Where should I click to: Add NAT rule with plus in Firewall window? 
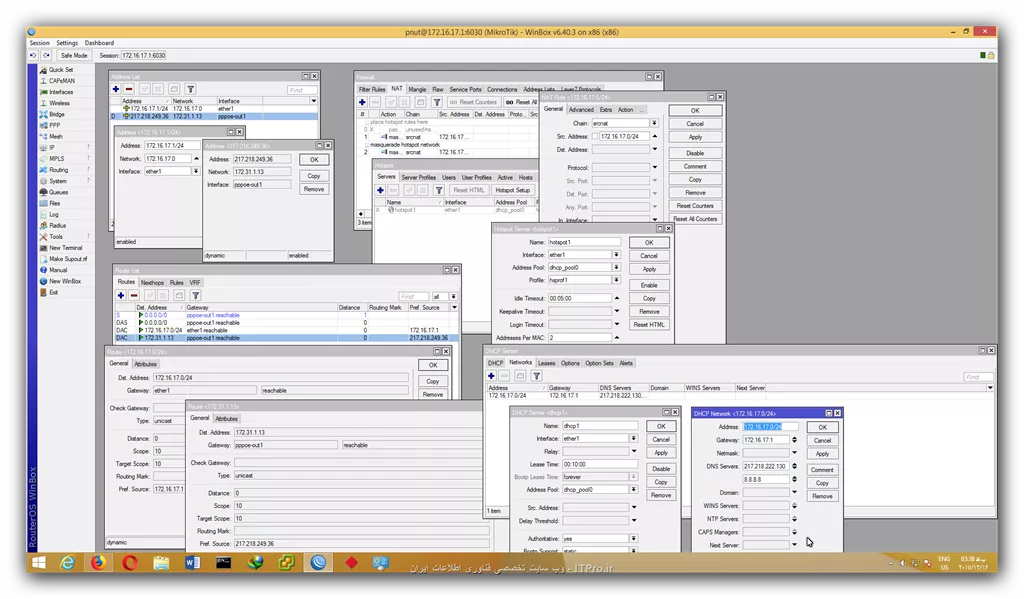pos(362,102)
